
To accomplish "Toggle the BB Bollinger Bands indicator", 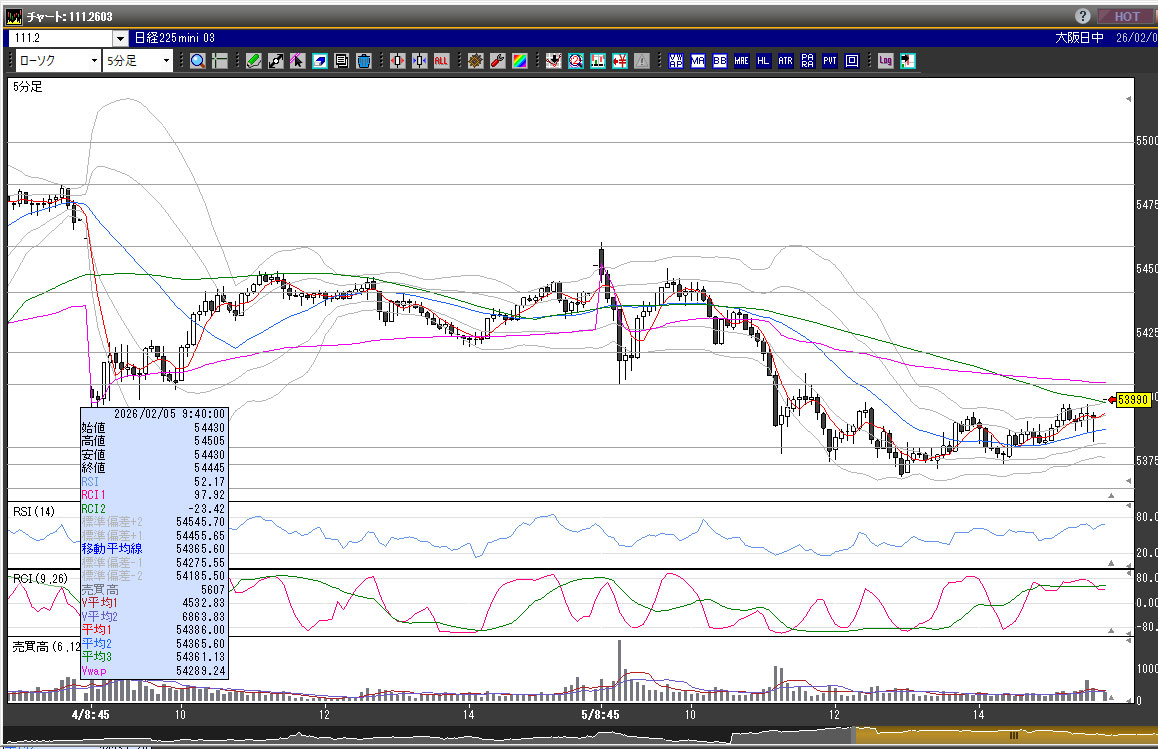I will point(719,61).
